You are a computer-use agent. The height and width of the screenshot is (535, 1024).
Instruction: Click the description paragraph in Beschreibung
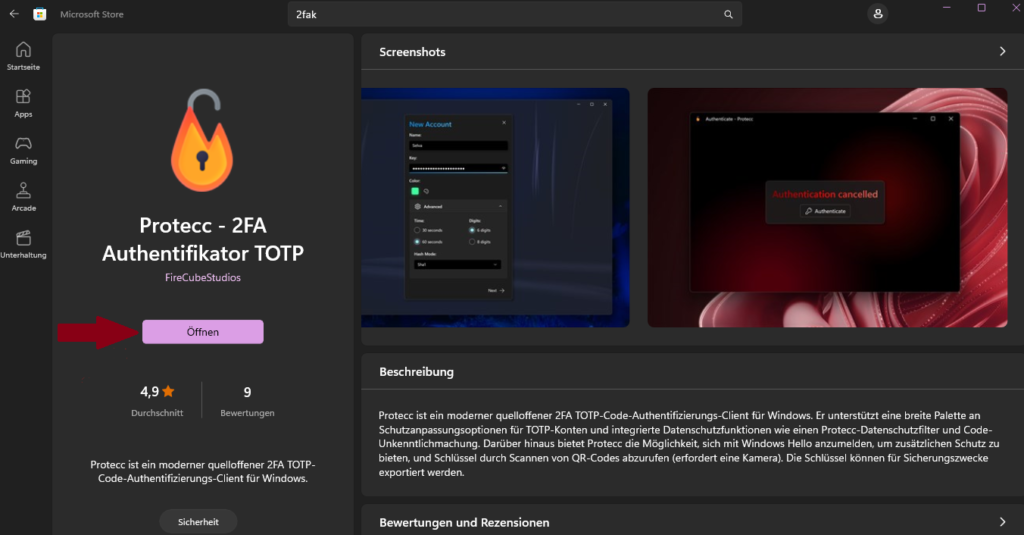(689, 444)
